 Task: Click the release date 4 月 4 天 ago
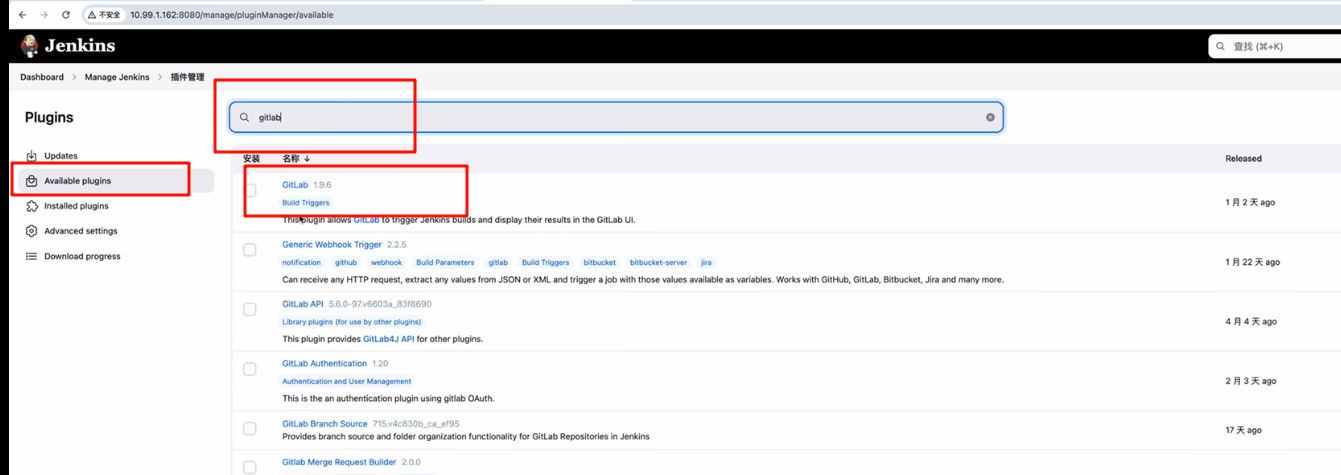point(1251,322)
